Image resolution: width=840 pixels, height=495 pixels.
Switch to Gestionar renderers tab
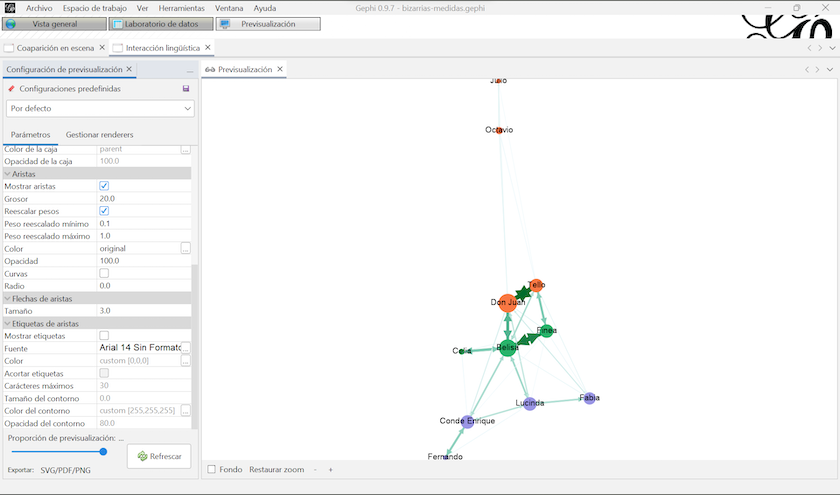[99, 134]
